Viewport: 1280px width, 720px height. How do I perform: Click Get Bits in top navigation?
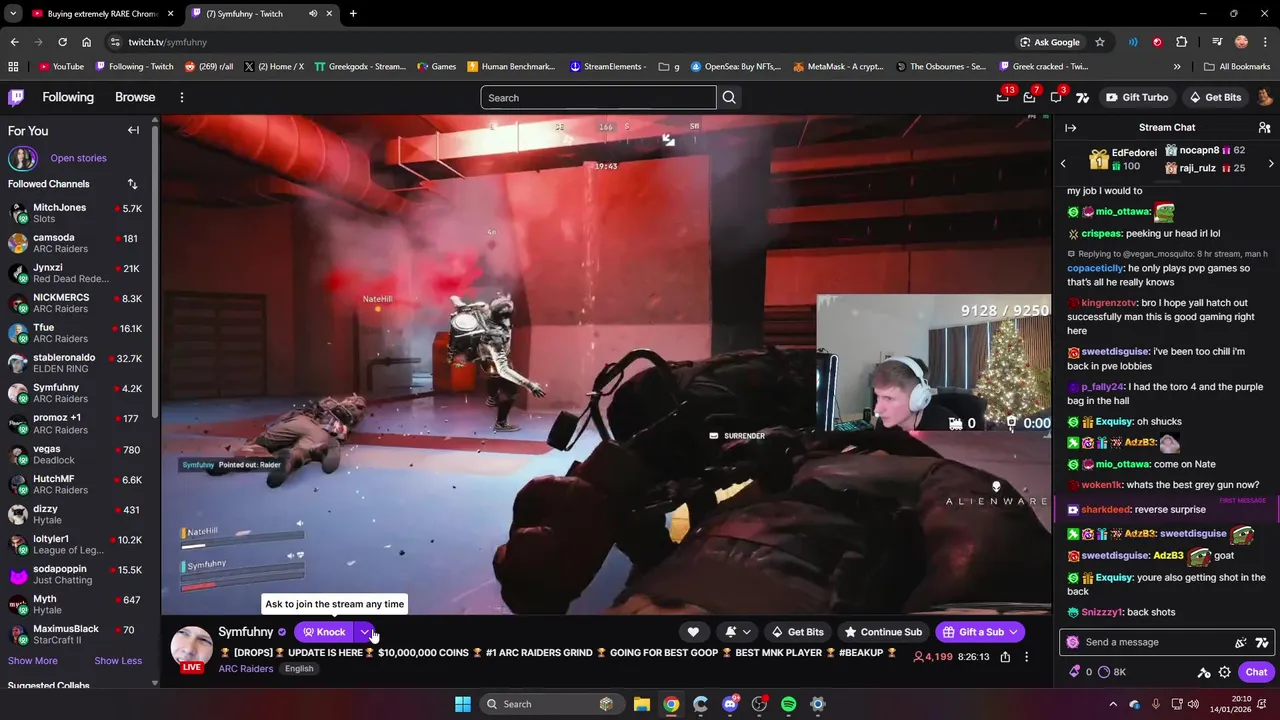pos(1215,97)
